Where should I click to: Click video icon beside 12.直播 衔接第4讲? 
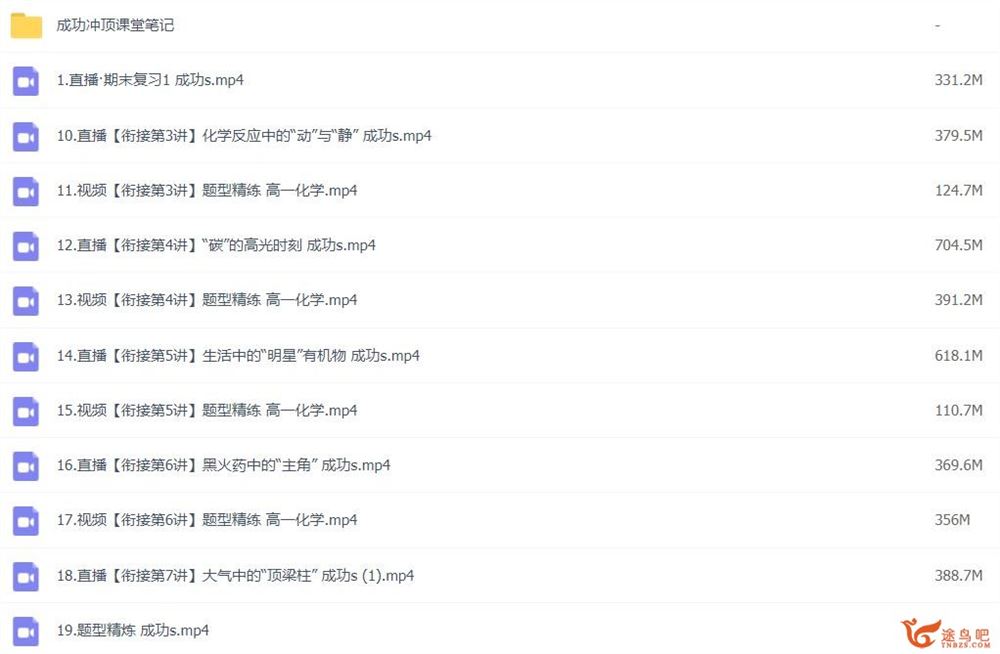tap(26, 246)
